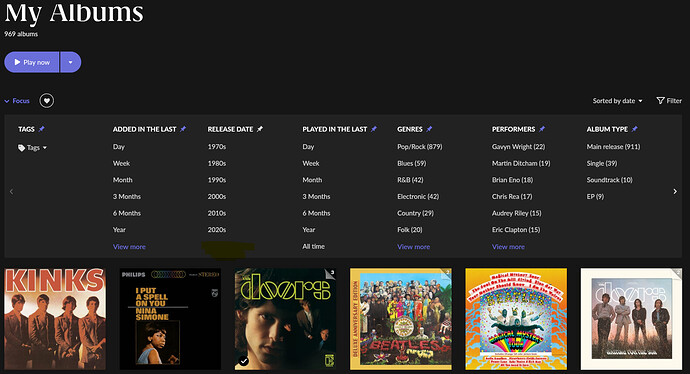This screenshot has width=690, height=374.
Task: Filter by Electronic (42) genre
Action: (x=418, y=196)
